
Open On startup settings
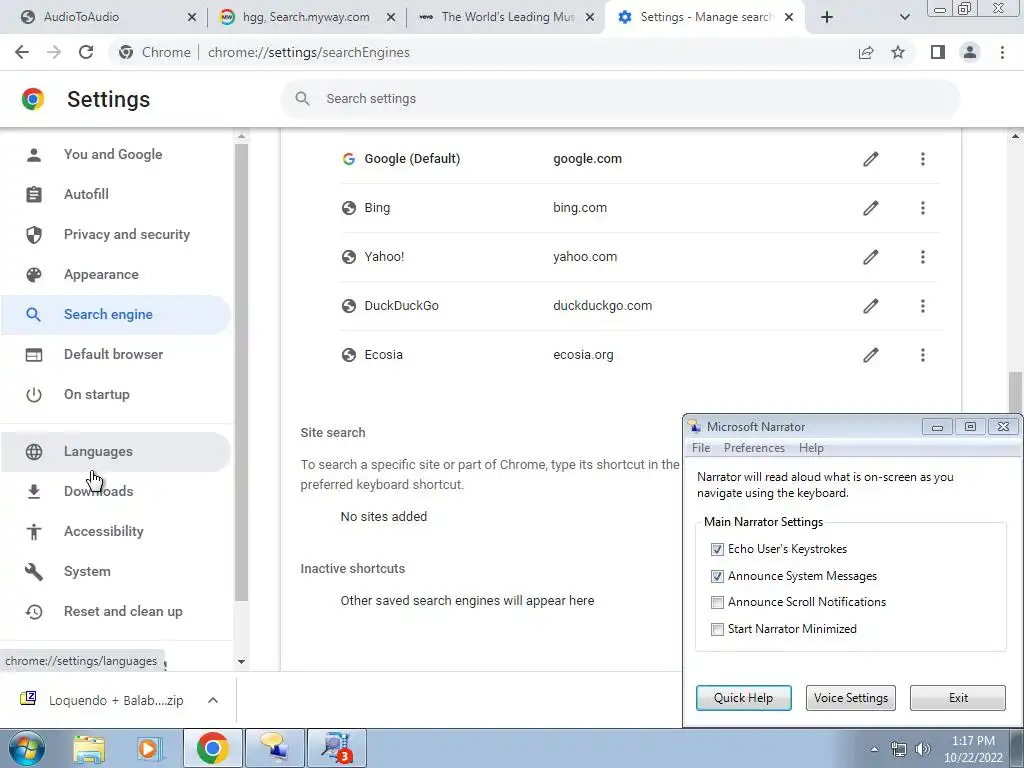116,394
